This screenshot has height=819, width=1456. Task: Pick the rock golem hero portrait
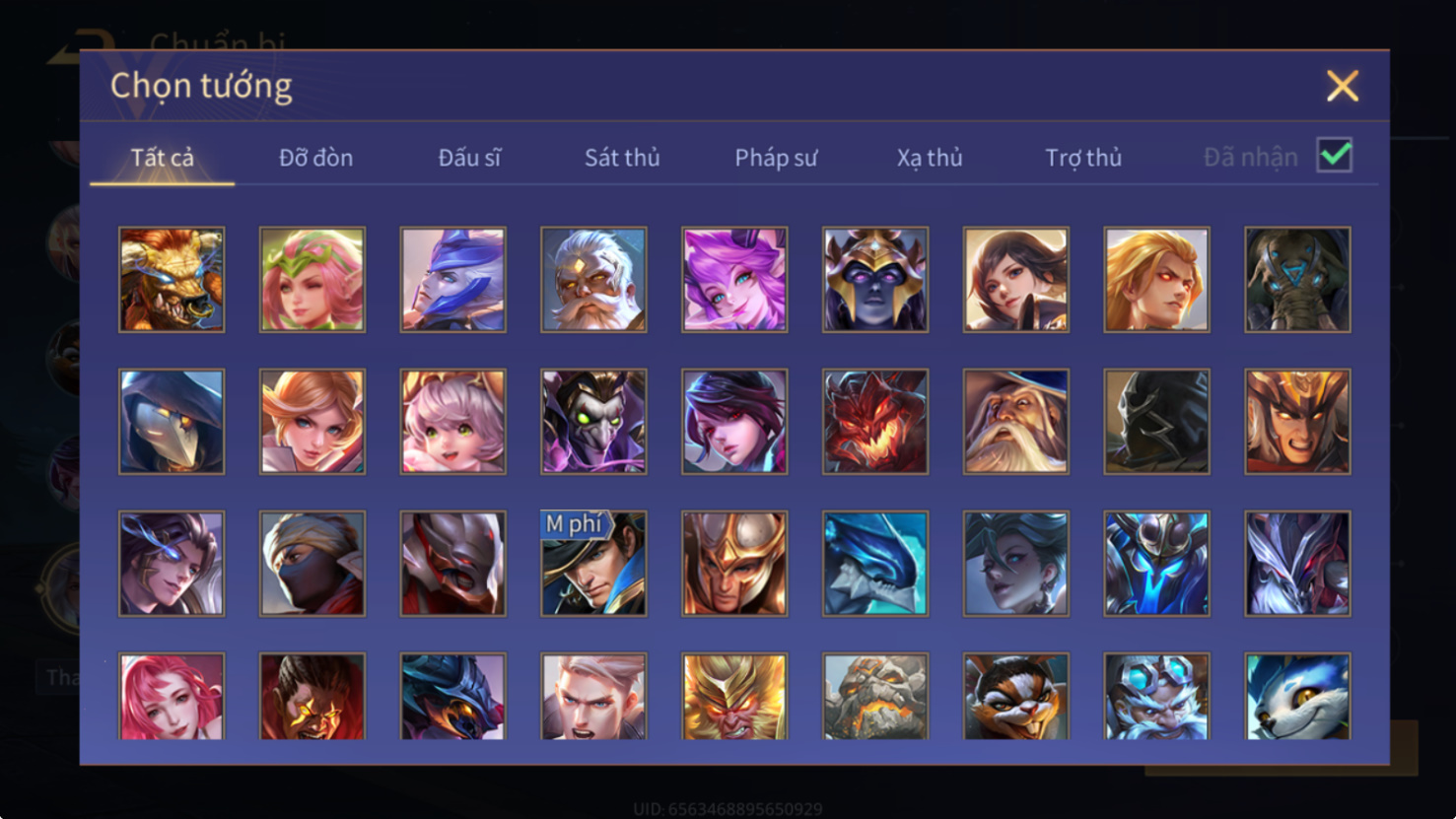coord(875,696)
